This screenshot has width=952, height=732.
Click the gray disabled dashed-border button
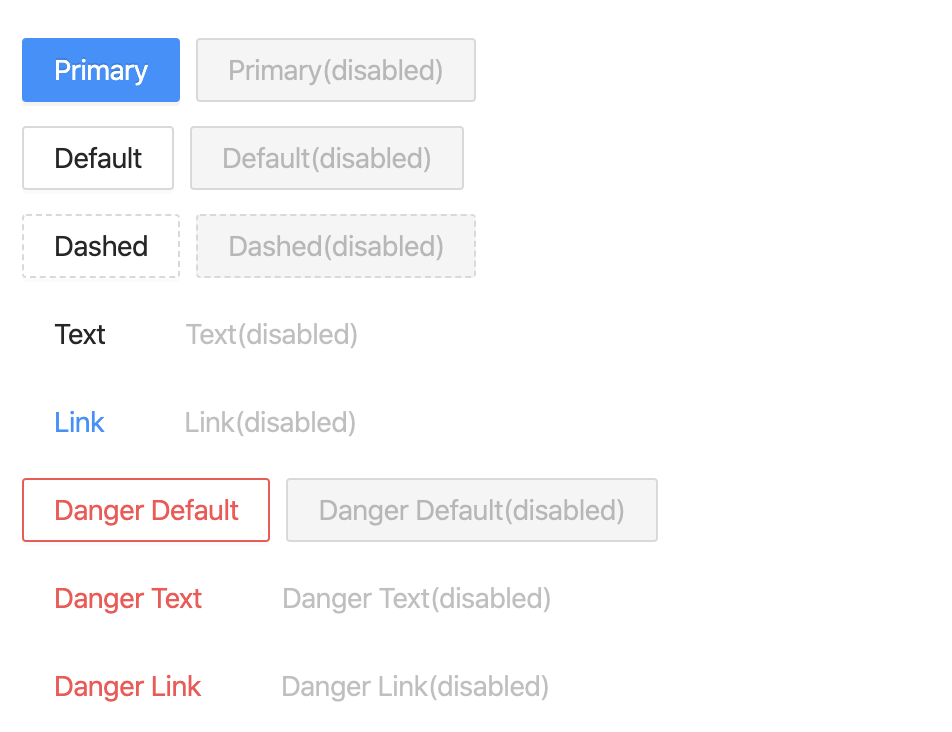pyautogui.click(x=336, y=246)
